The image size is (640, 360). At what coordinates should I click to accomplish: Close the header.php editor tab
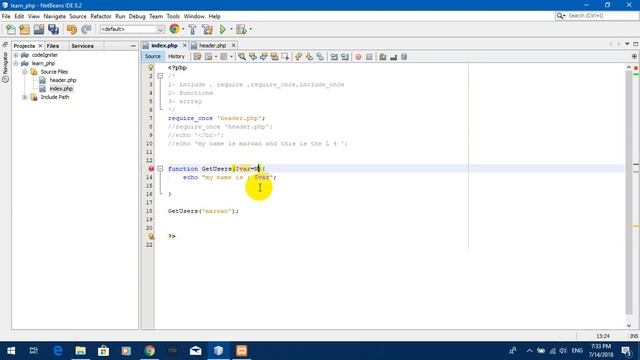[x=233, y=45]
